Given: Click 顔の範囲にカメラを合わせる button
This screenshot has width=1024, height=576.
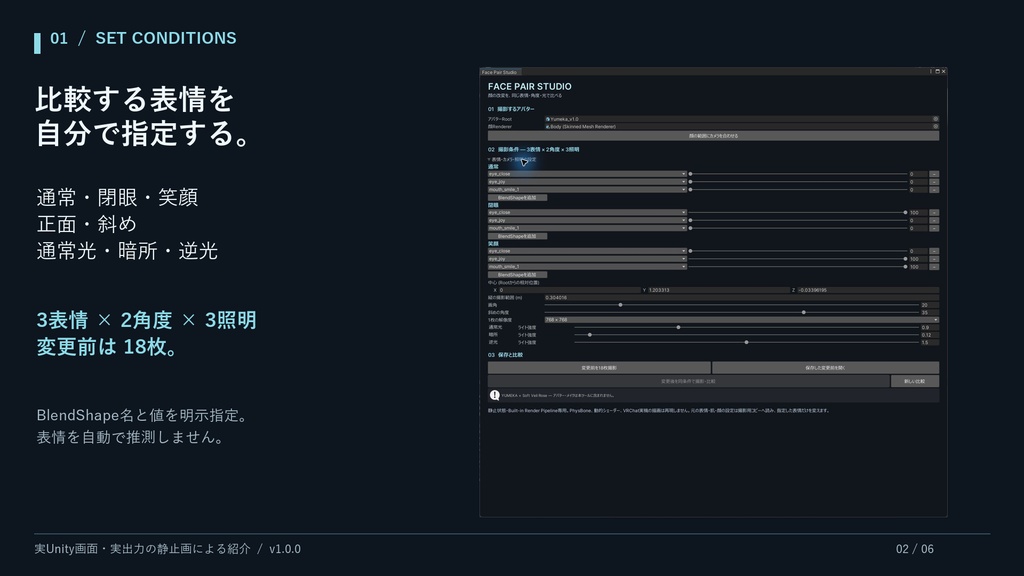Looking at the screenshot, I should 713,136.
